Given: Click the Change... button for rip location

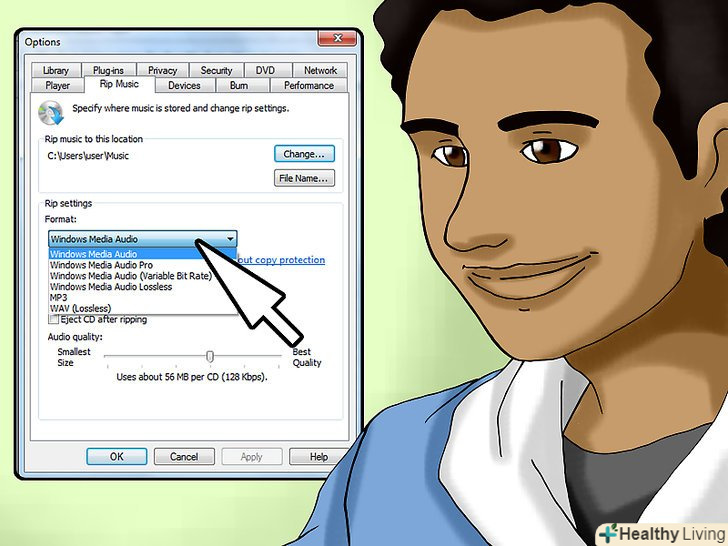Looking at the screenshot, I should 304,154.
